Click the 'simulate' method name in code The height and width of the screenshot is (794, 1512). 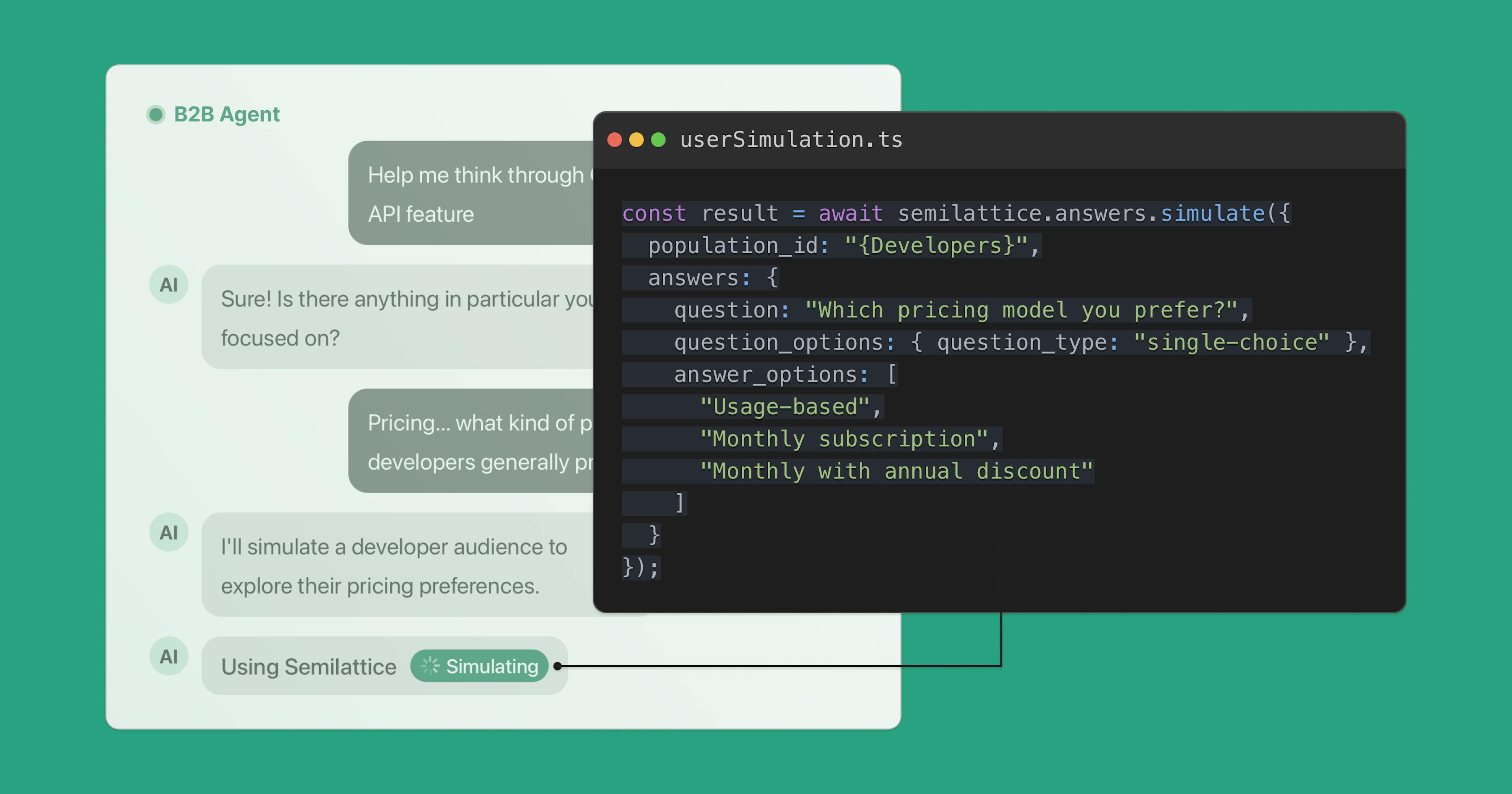pos(1213,214)
